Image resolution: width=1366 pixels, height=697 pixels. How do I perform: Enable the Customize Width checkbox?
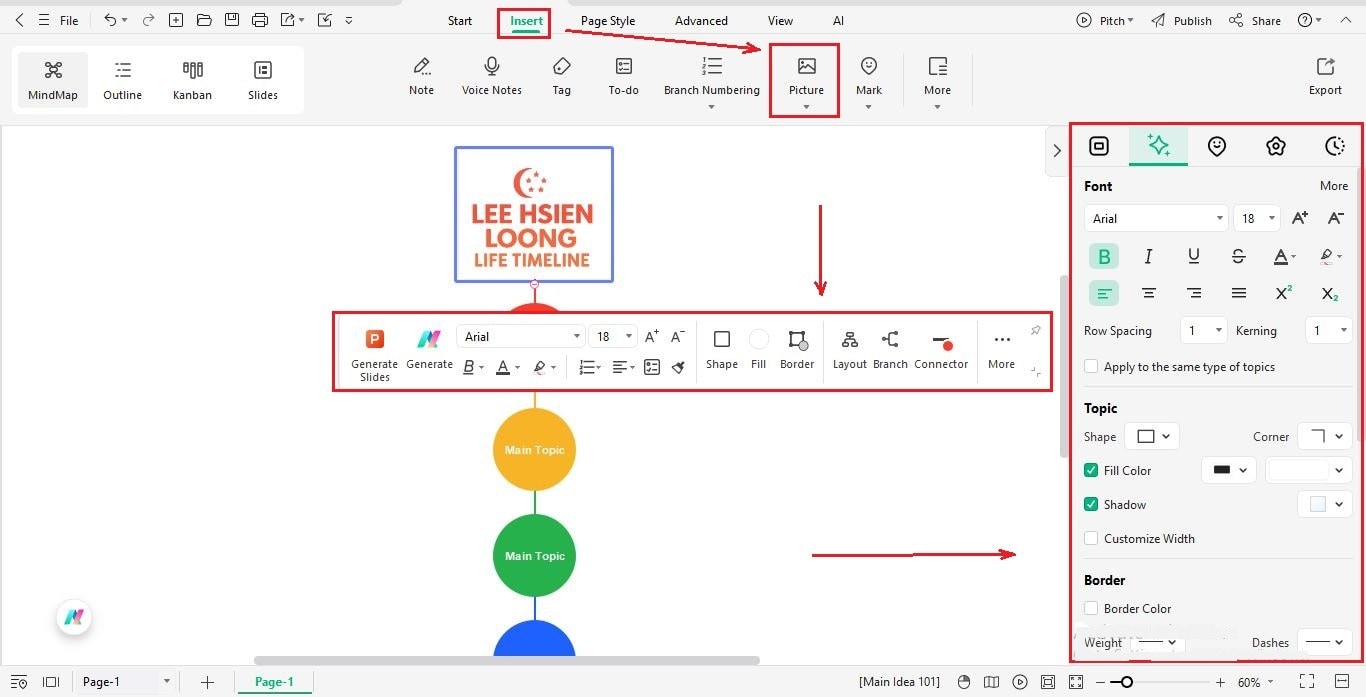click(x=1091, y=538)
